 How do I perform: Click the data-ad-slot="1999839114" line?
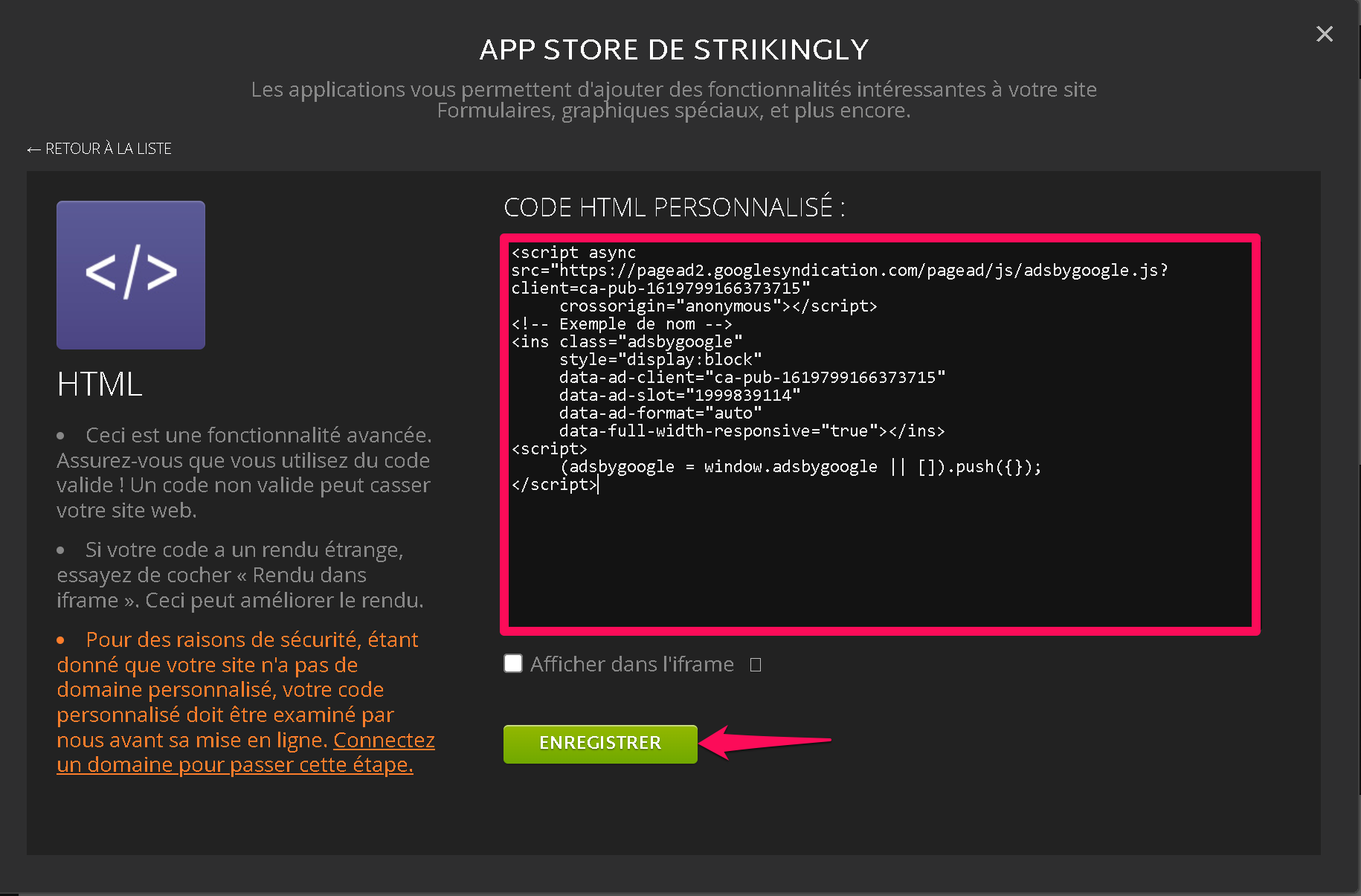(680, 396)
